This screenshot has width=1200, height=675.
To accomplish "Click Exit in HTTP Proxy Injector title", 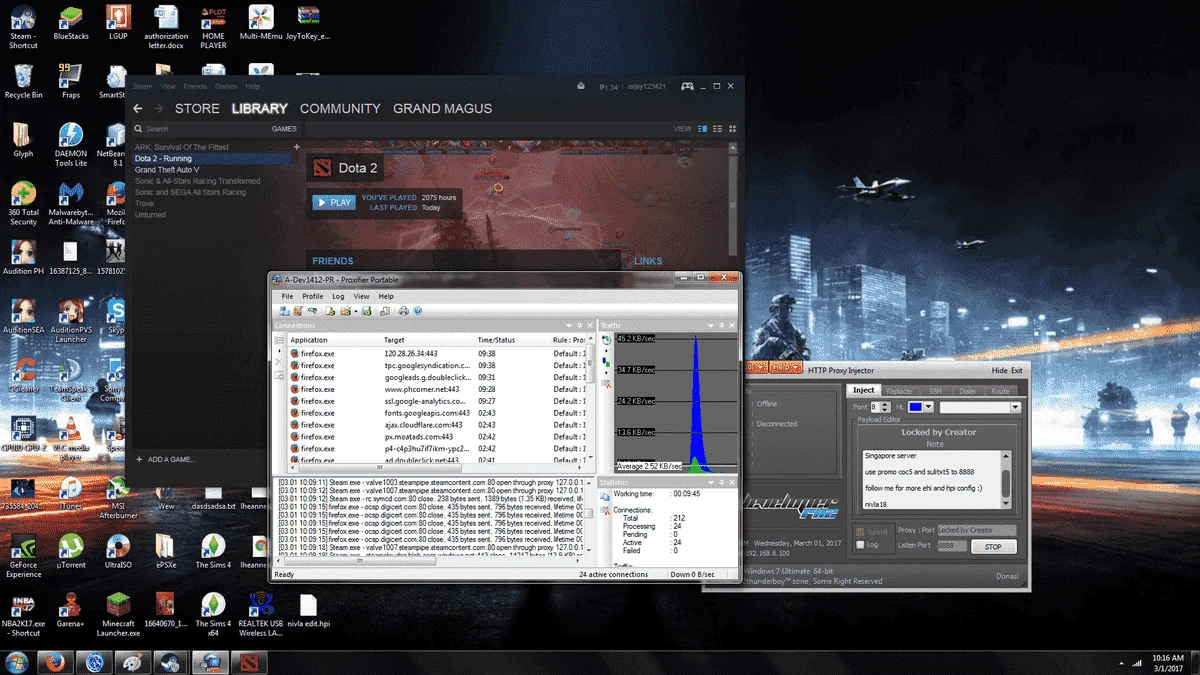I will click(x=1017, y=370).
